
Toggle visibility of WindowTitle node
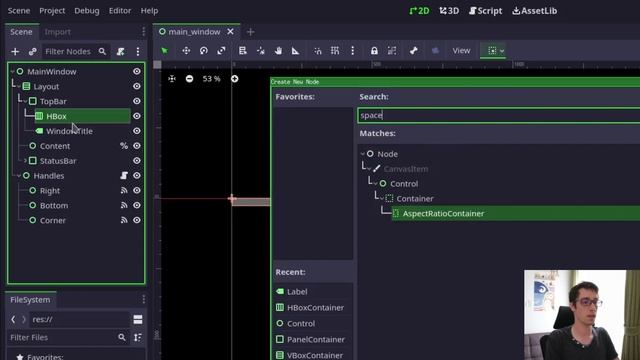(137, 131)
